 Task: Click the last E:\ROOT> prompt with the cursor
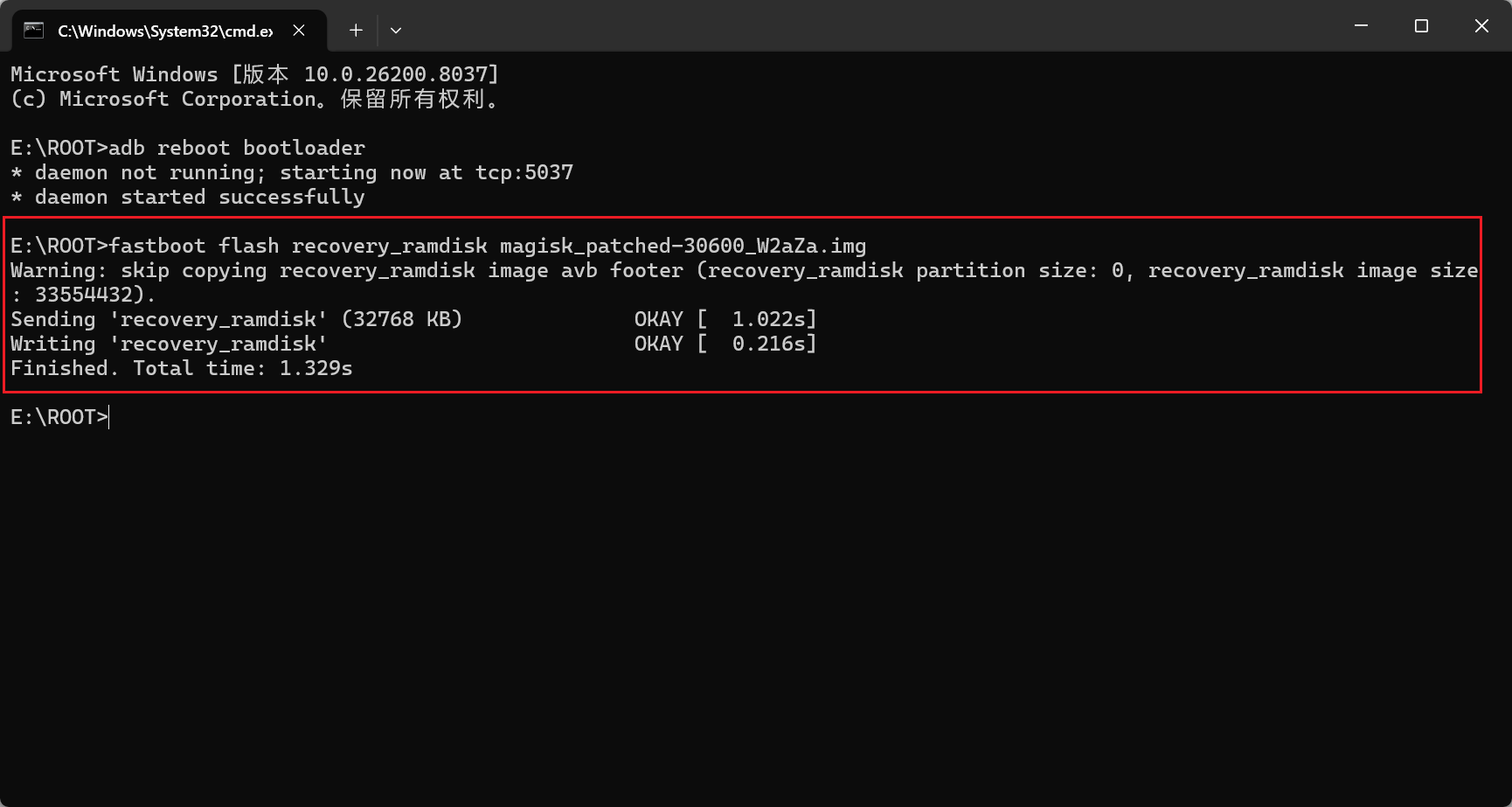59,417
